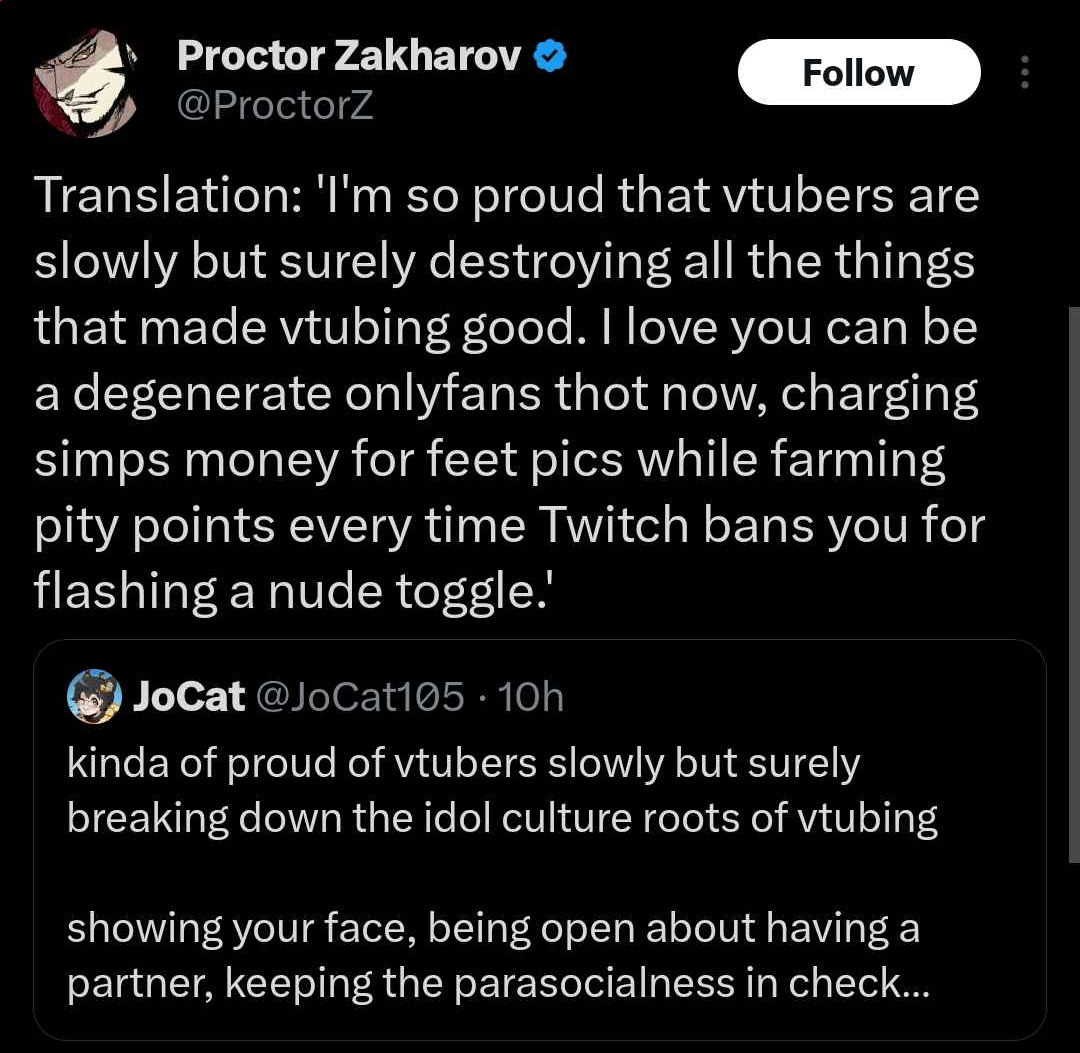Open JoCat's small profile avatar
Screen dimensions: 1080x1053
coord(94,696)
